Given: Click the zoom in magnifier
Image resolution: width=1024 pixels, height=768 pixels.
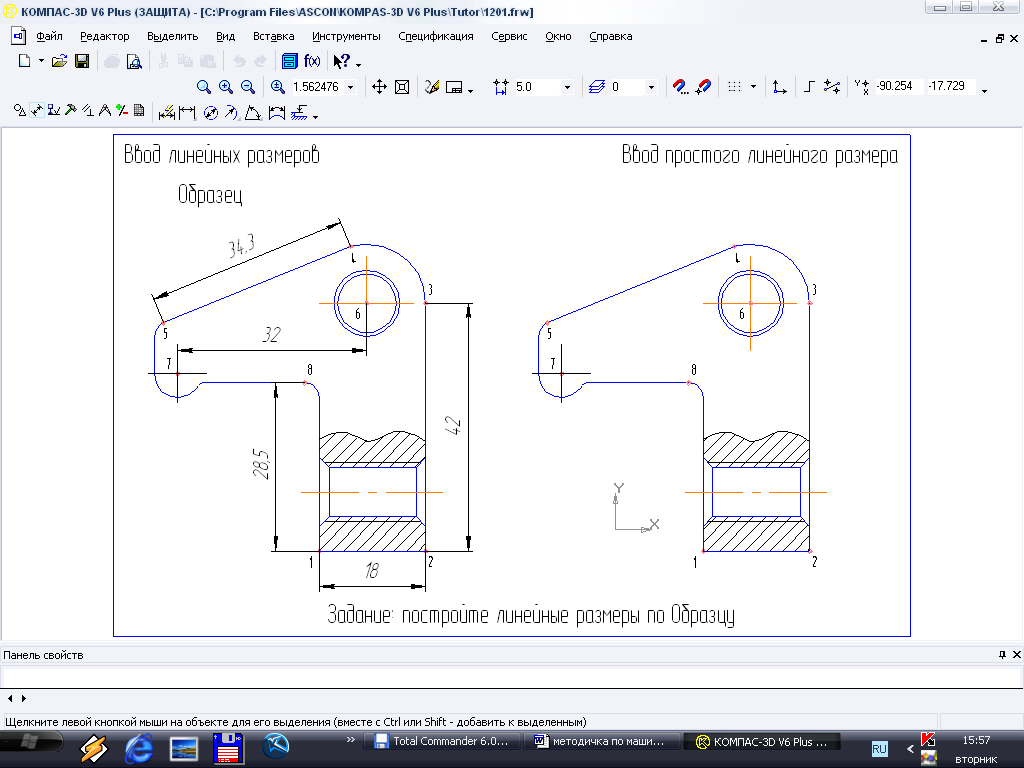Looking at the screenshot, I should pyautogui.click(x=226, y=87).
